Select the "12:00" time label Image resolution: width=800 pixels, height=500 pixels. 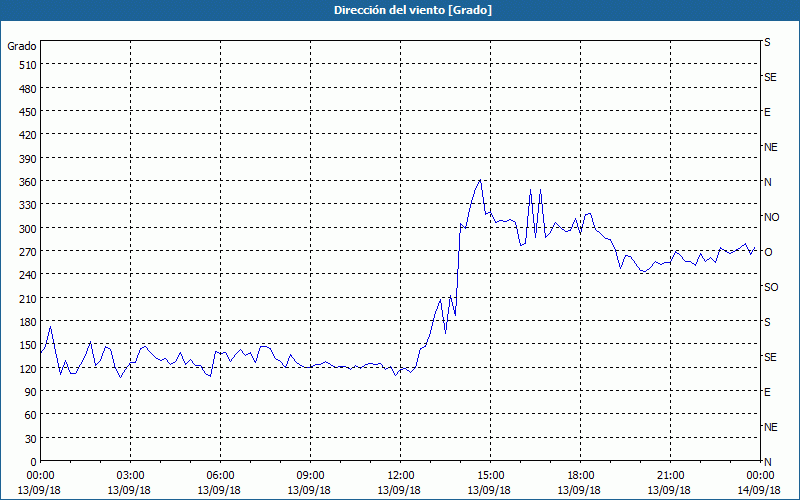pos(401,476)
